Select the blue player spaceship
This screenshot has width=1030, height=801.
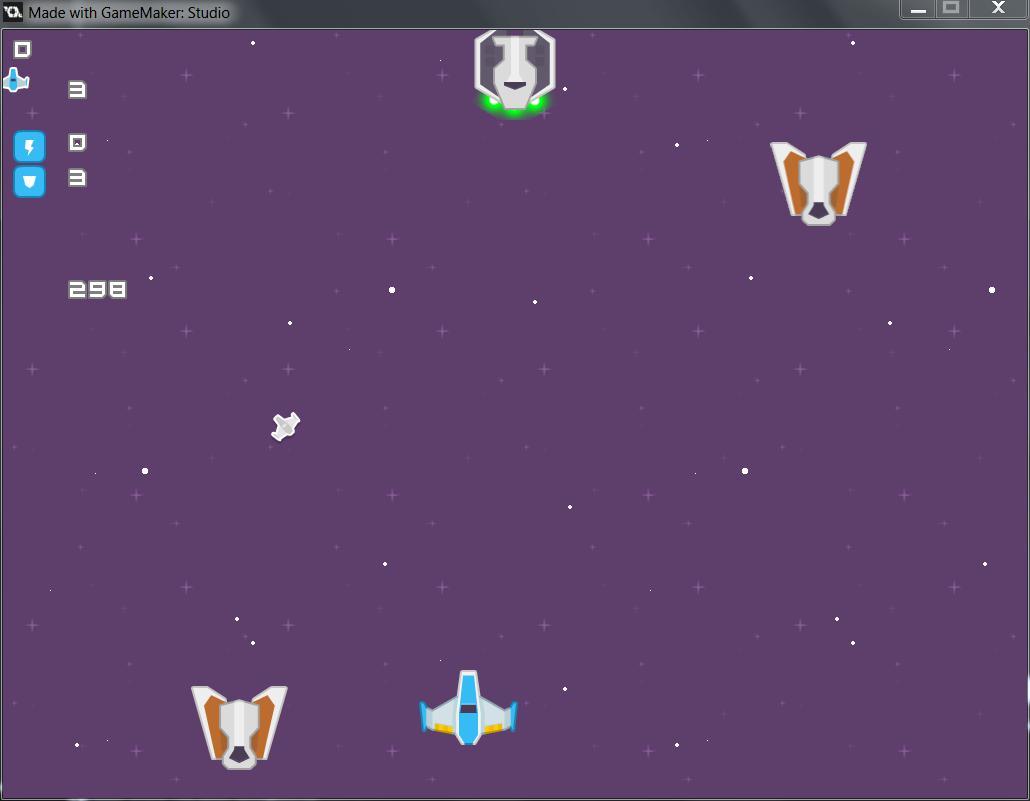pyautogui.click(x=468, y=709)
